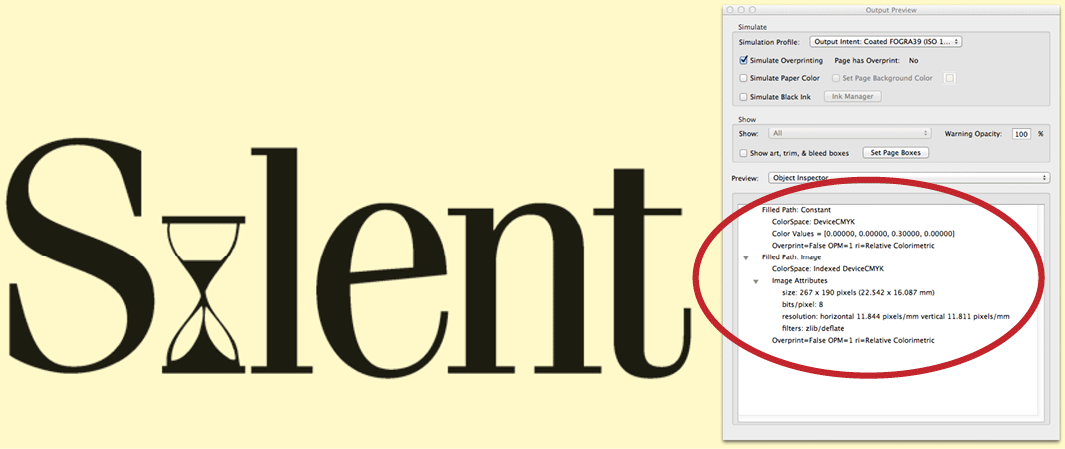Image resolution: width=1065 pixels, height=449 pixels.
Task: Select the resolution horizontal 11.844 row
Action: pyautogui.click(x=895, y=316)
